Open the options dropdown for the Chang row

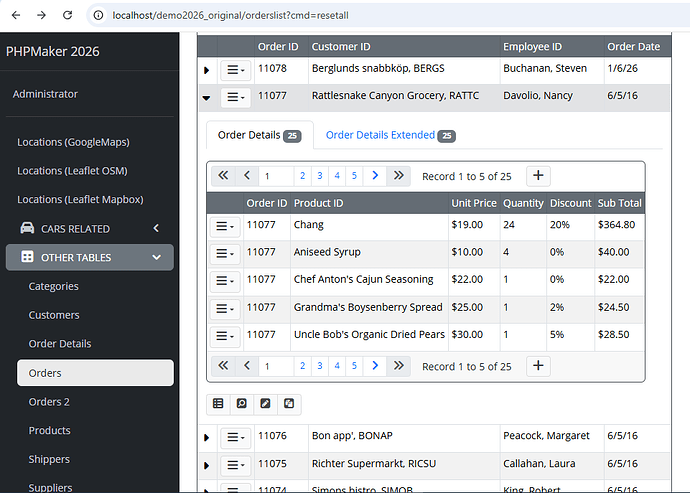tap(224, 226)
